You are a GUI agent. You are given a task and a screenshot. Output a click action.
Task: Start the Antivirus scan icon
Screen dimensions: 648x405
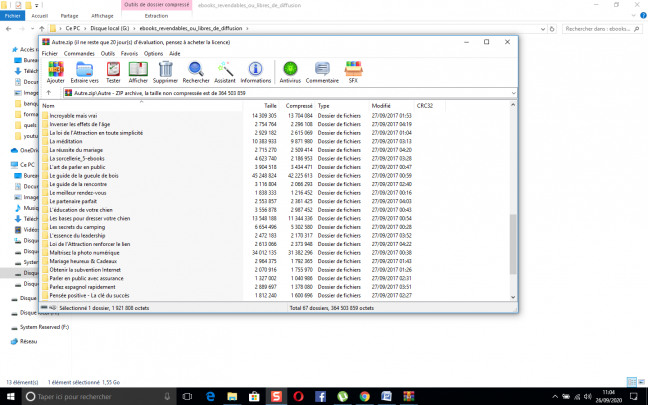pos(291,70)
